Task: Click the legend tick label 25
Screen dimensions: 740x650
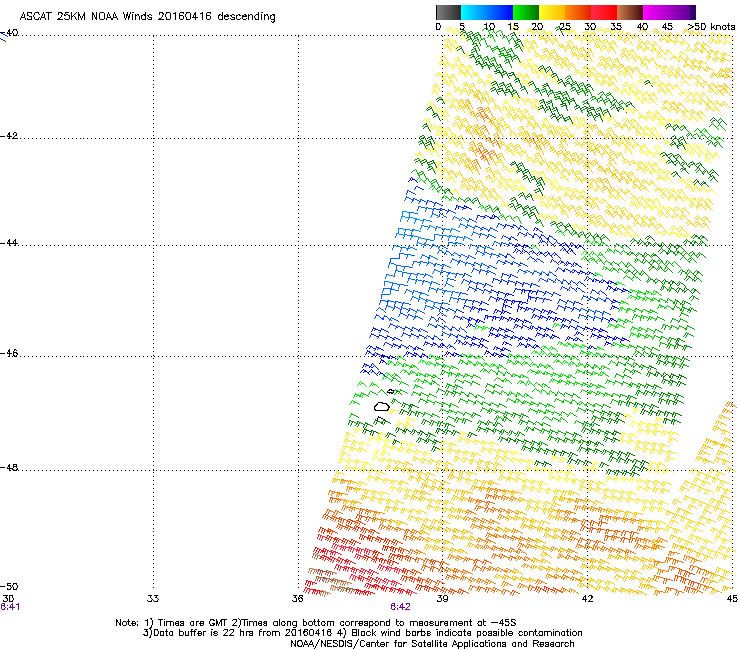Action: point(564,27)
